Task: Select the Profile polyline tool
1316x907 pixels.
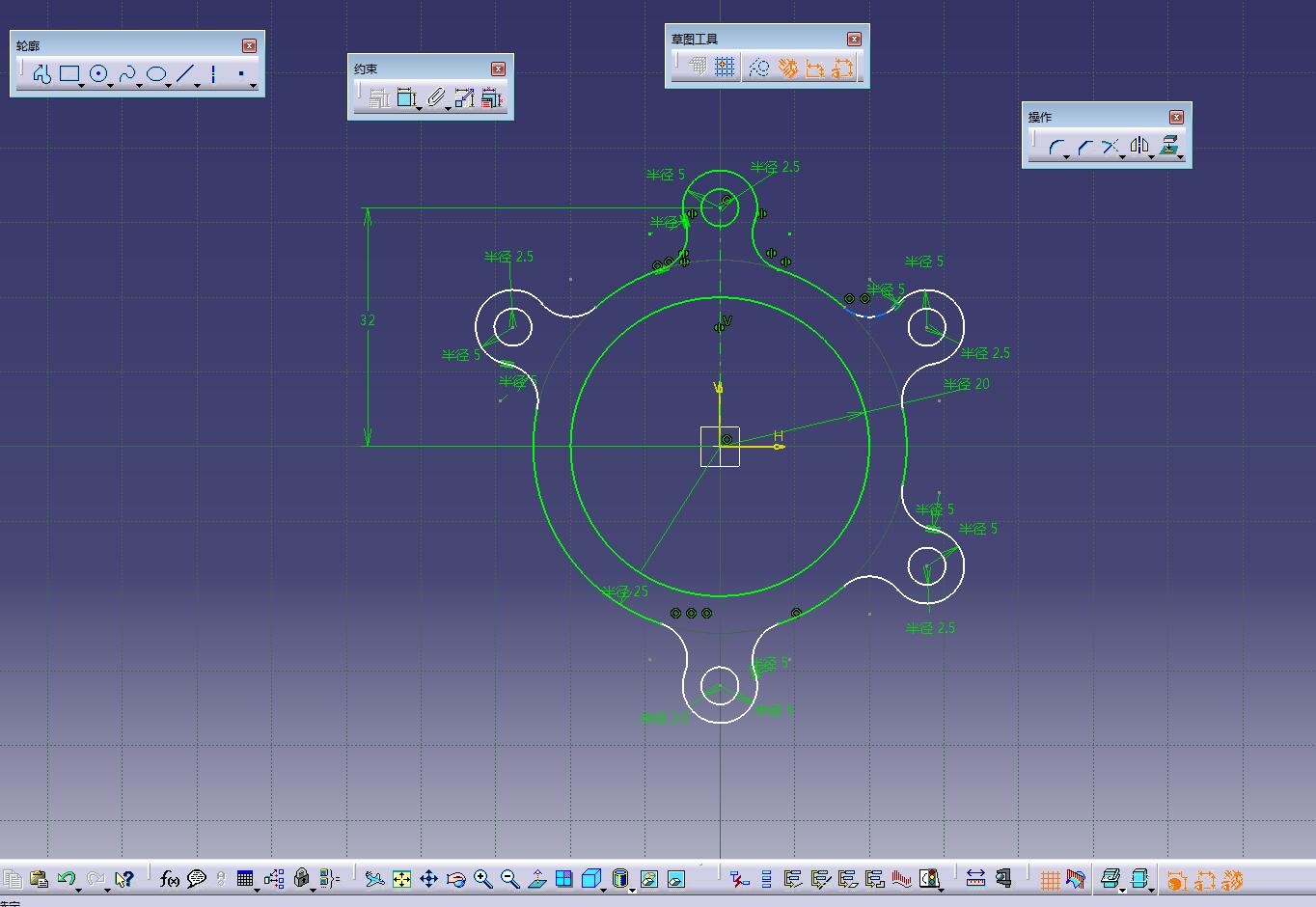Action: pyautogui.click(x=41, y=74)
